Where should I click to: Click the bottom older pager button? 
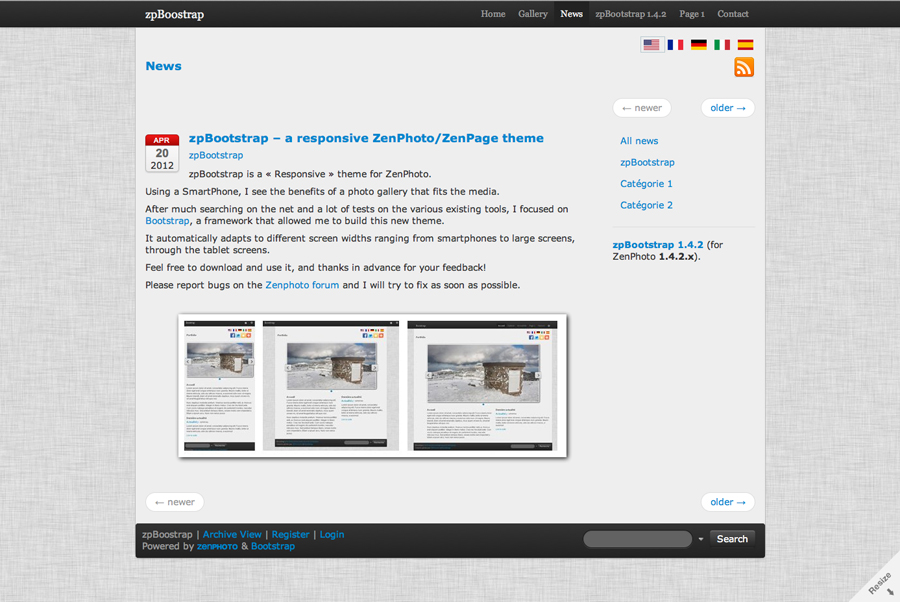click(728, 502)
